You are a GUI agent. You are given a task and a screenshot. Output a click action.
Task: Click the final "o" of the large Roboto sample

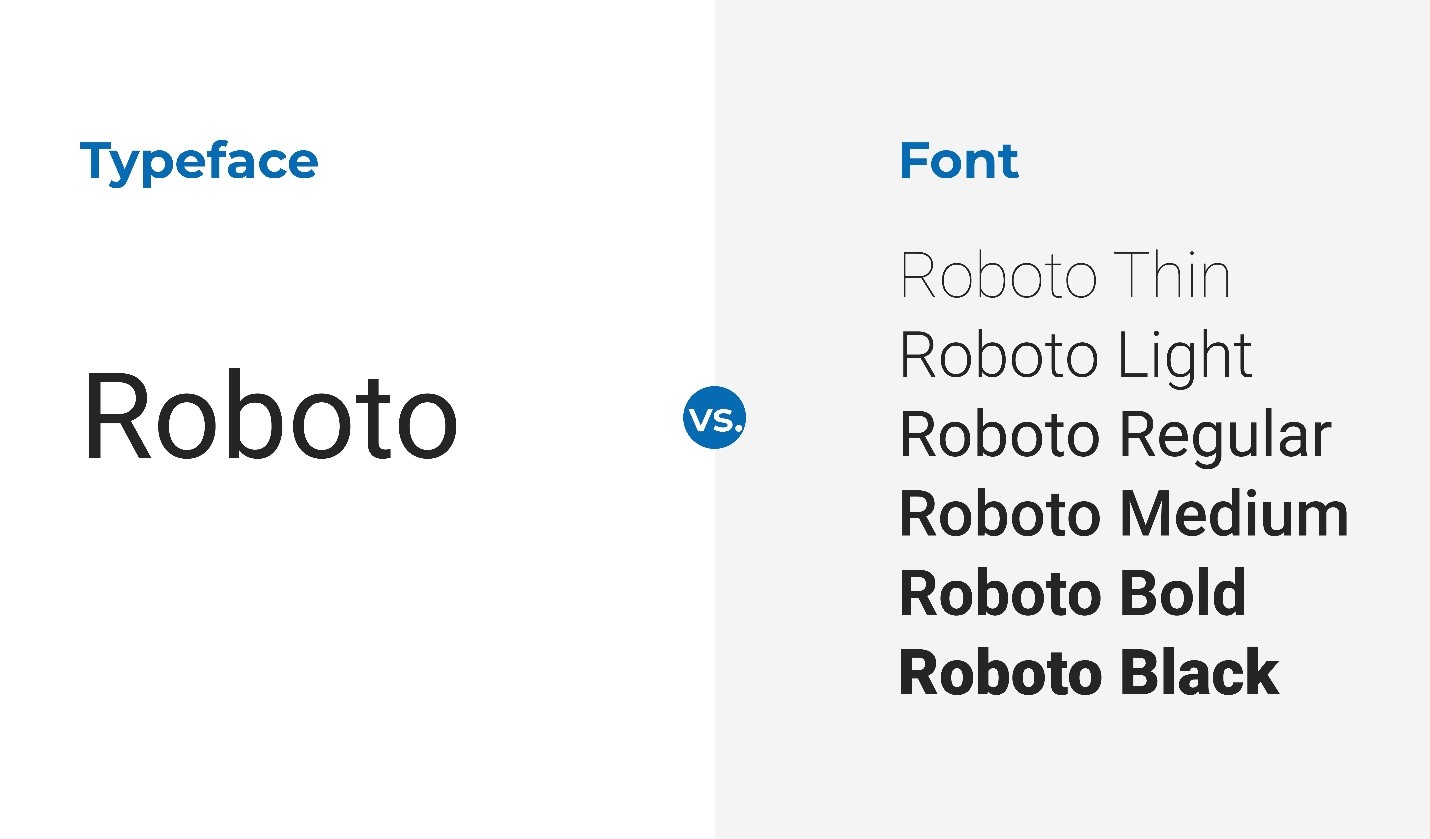coord(425,429)
